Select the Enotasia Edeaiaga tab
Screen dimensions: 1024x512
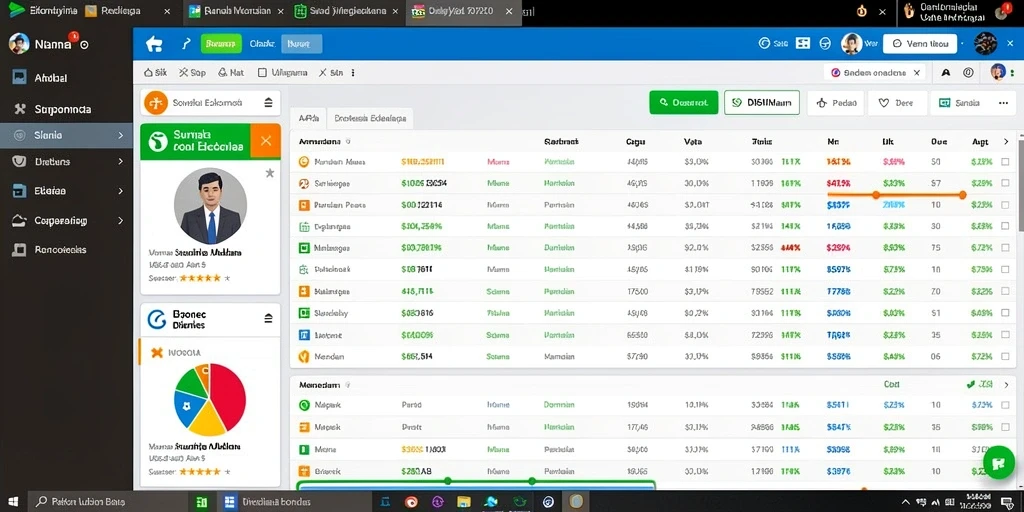point(370,118)
